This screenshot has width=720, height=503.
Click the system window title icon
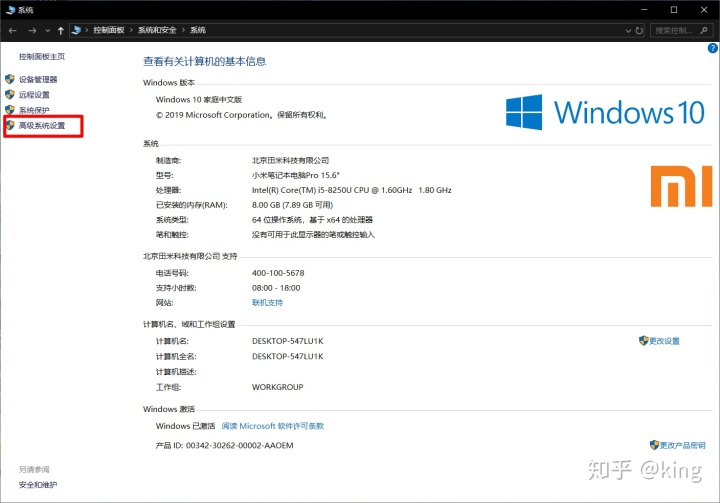(x=11, y=10)
